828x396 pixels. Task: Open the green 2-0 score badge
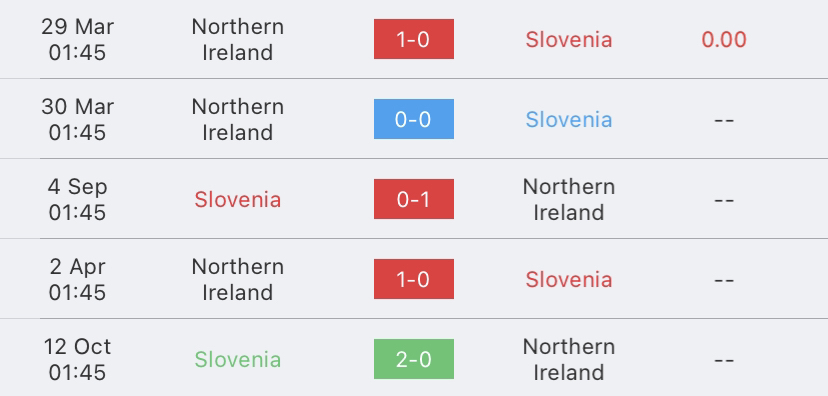click(x=413, y=359)
